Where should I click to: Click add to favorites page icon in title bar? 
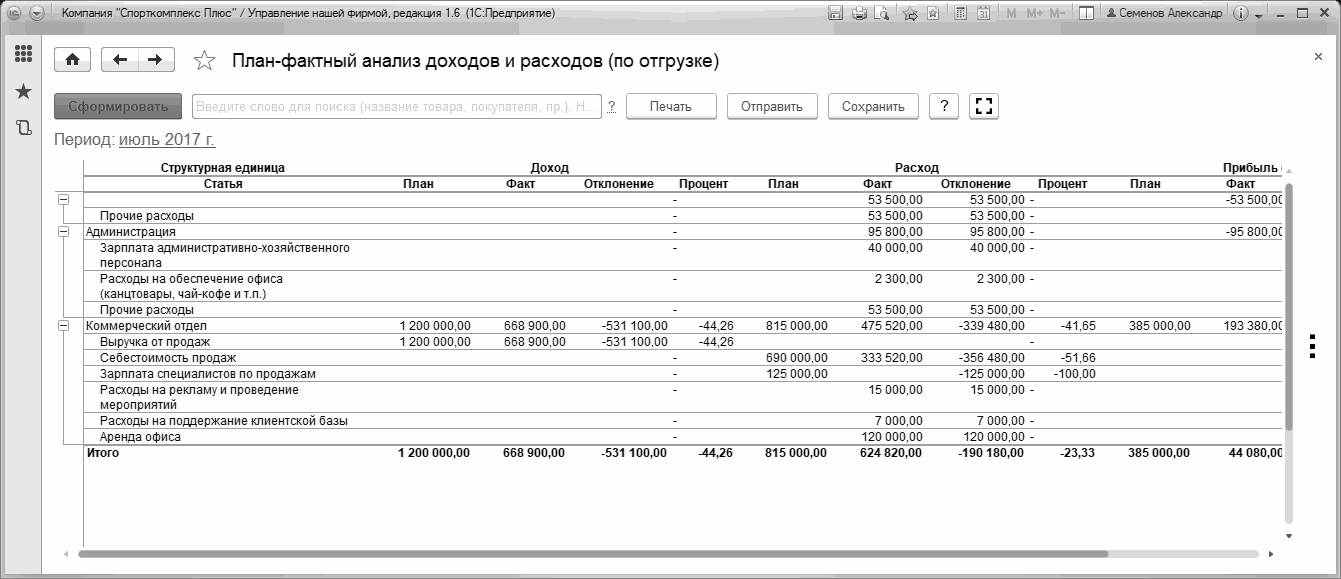932,14
